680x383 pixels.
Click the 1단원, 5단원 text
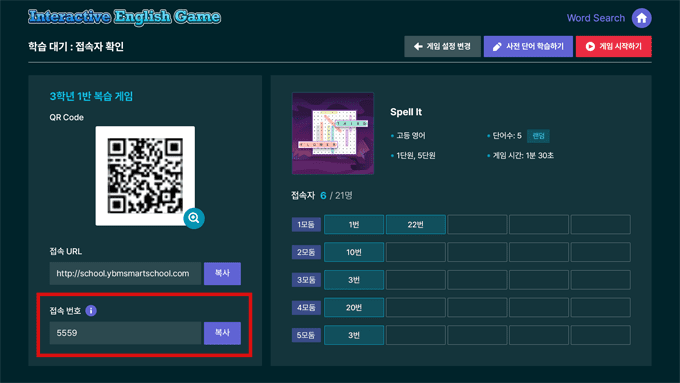point(416,155)
